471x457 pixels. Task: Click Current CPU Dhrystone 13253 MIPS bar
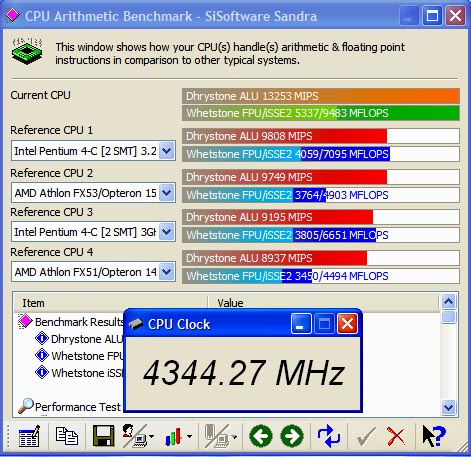click(321, 96)
